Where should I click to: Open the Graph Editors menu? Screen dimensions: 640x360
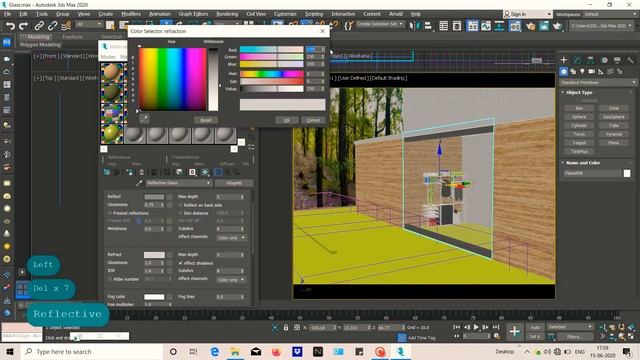(193, 14)
